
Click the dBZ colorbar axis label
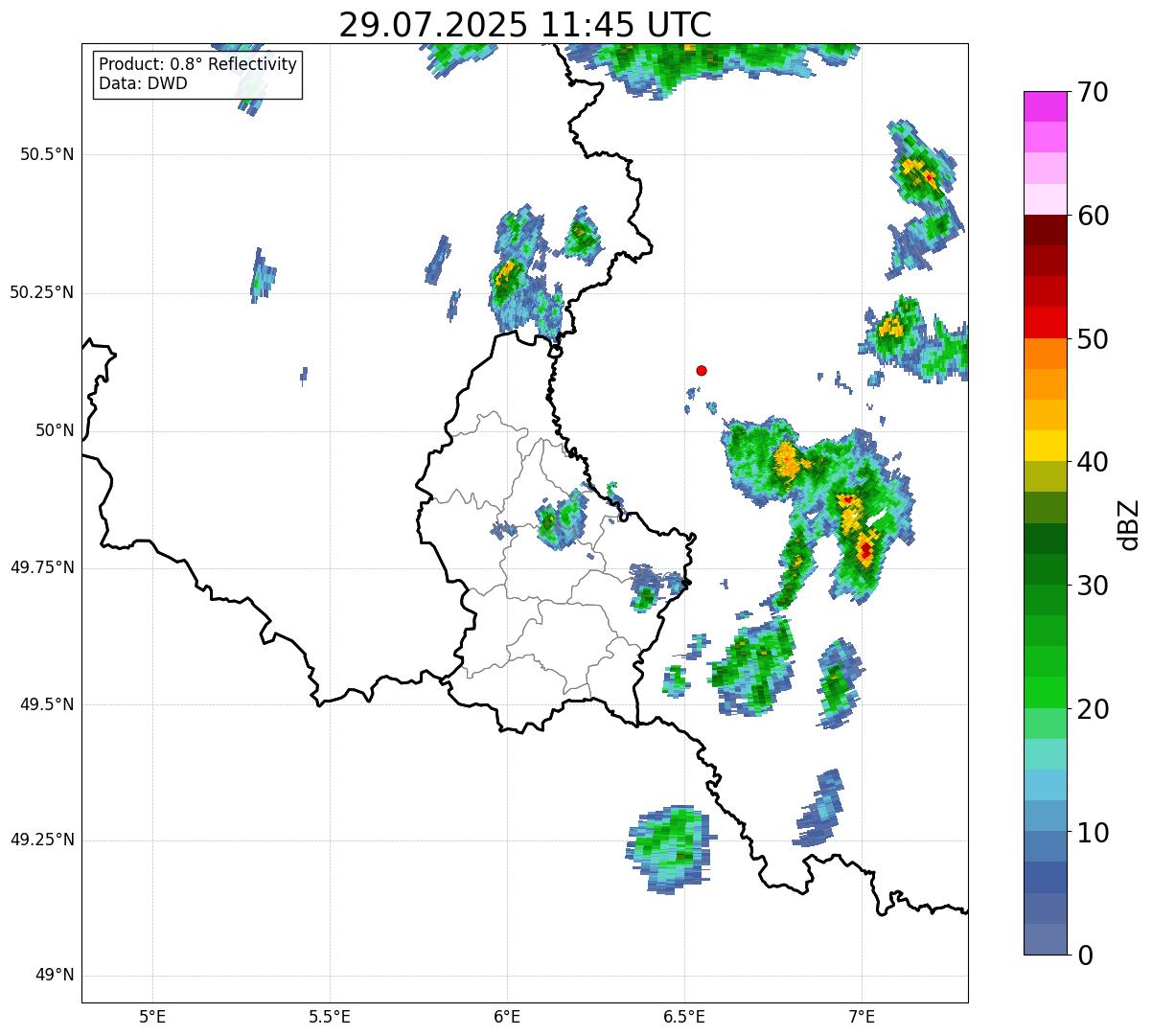tap(1129, 523)
